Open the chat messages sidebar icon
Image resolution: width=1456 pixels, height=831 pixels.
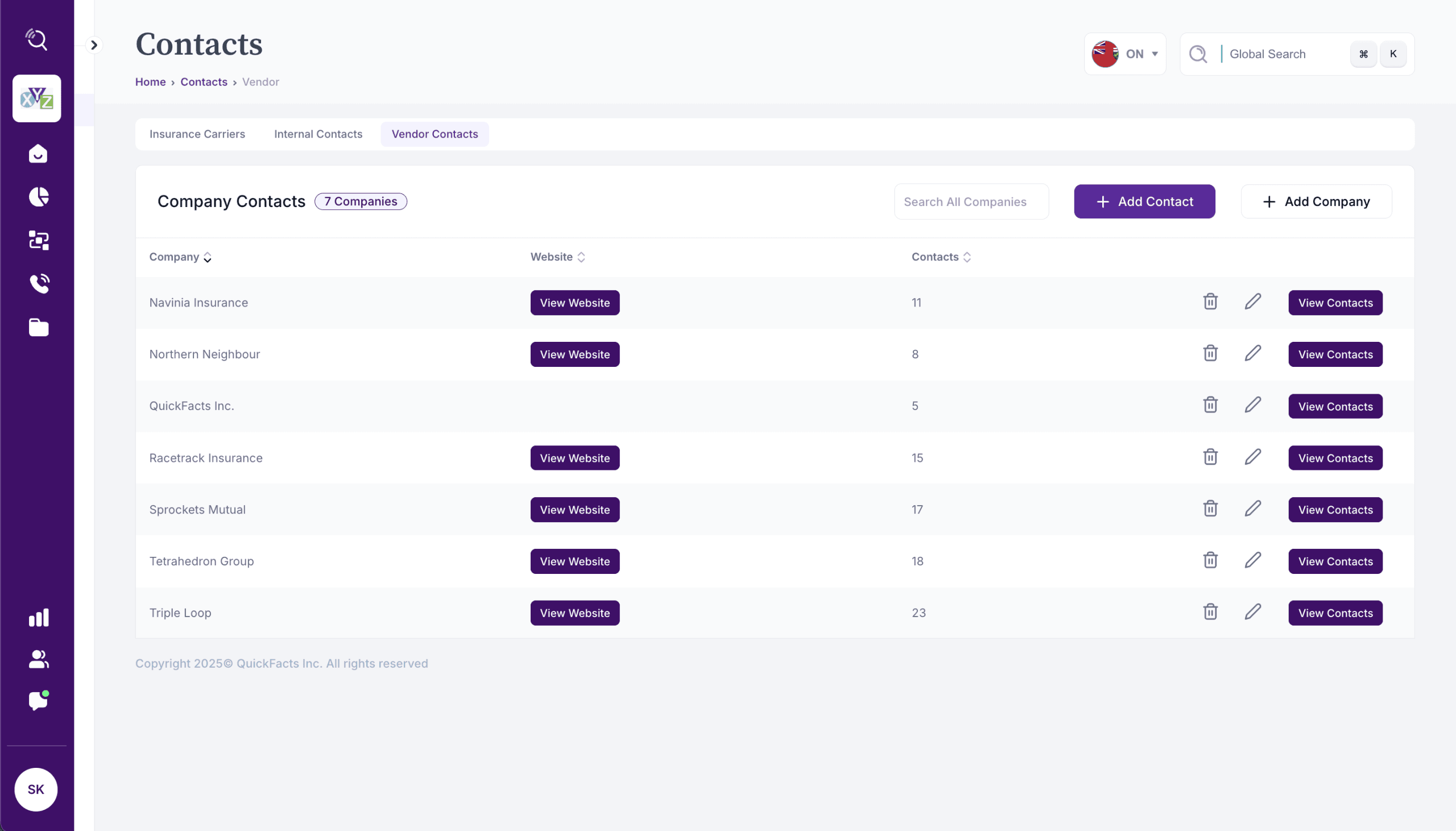(38, 700)
